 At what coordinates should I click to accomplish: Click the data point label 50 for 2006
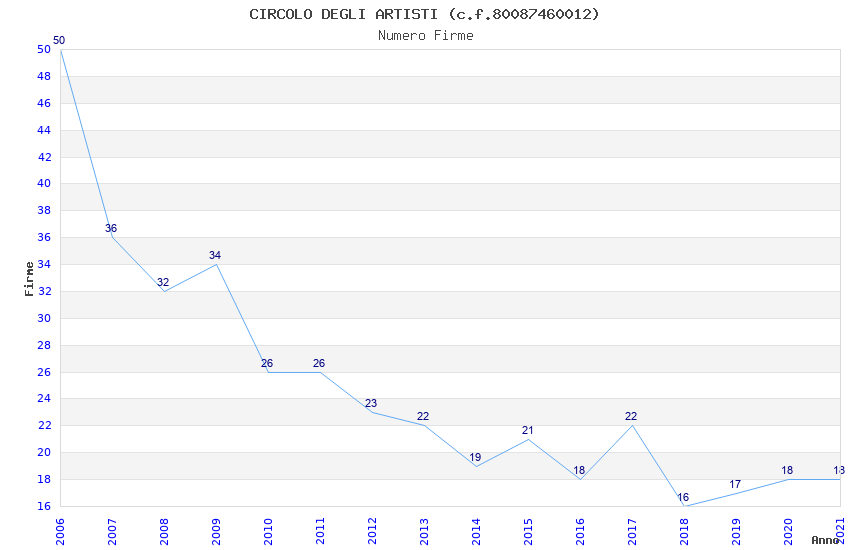59,40
